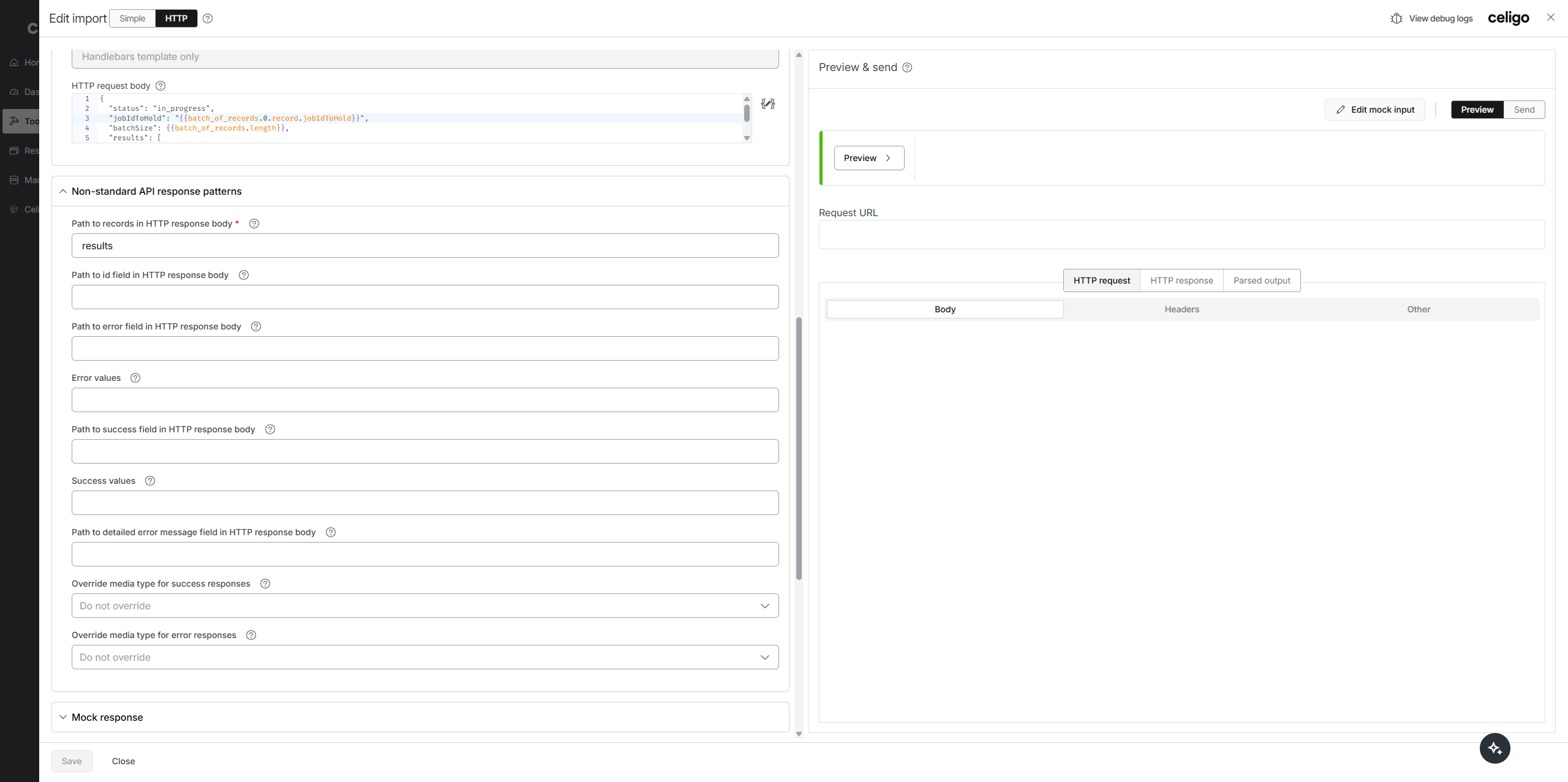Open the AI assistant sparkle button
The image size is (1568, 782).
click(x=1494, y=748)
